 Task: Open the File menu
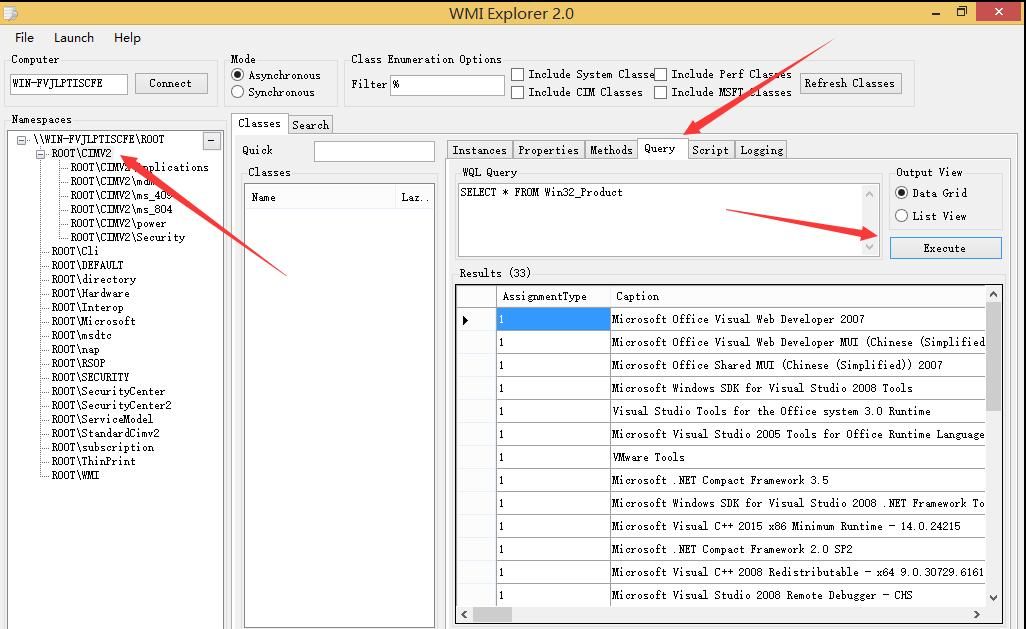pos(24,38)
